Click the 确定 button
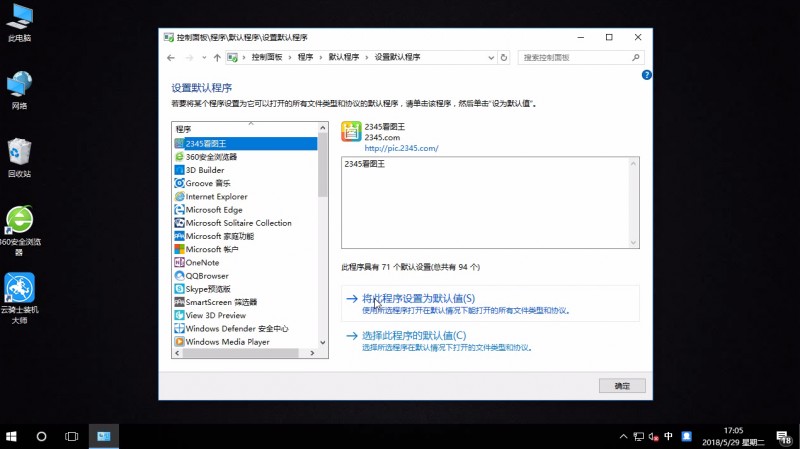 coord(622,386)
